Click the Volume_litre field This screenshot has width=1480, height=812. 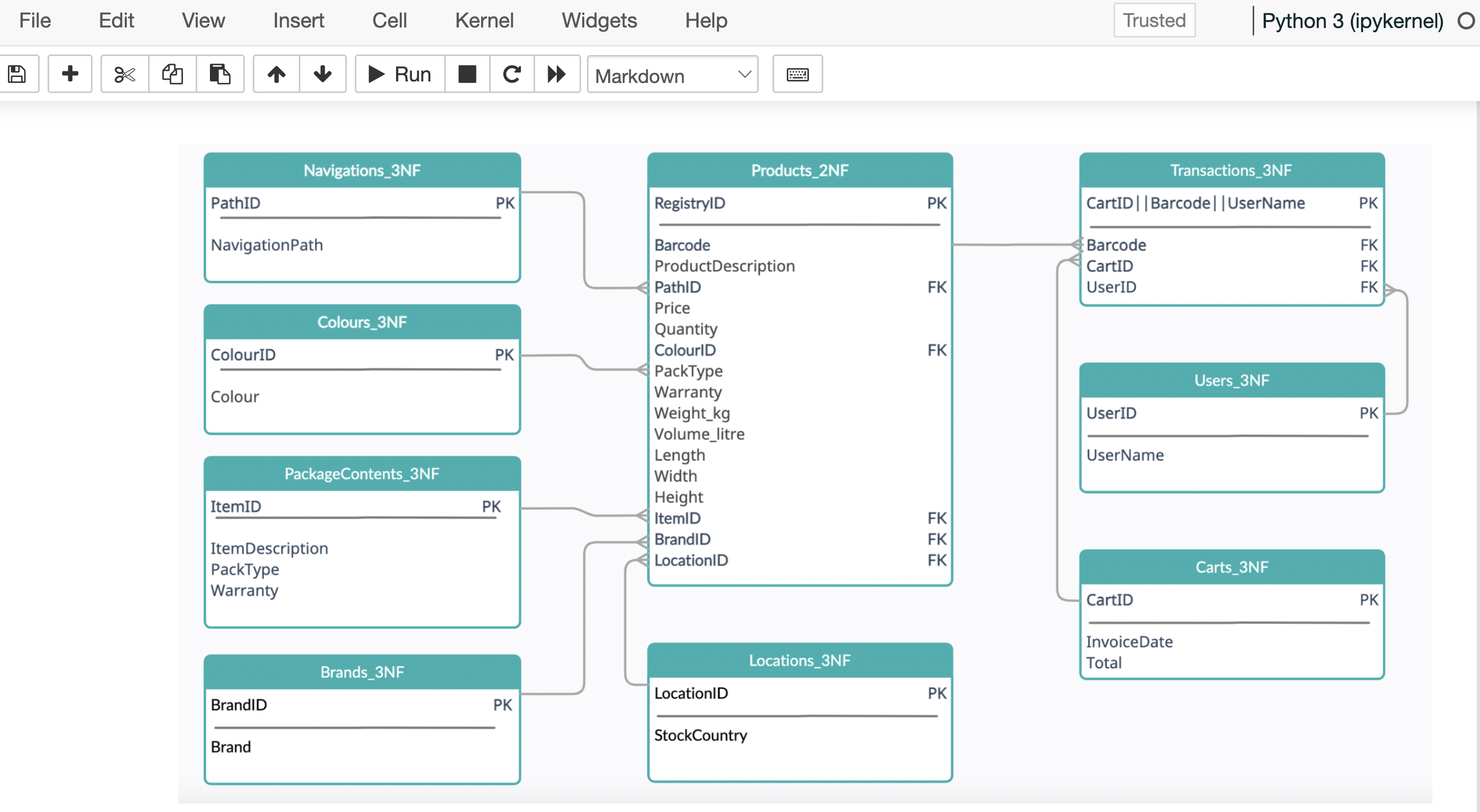699,434
